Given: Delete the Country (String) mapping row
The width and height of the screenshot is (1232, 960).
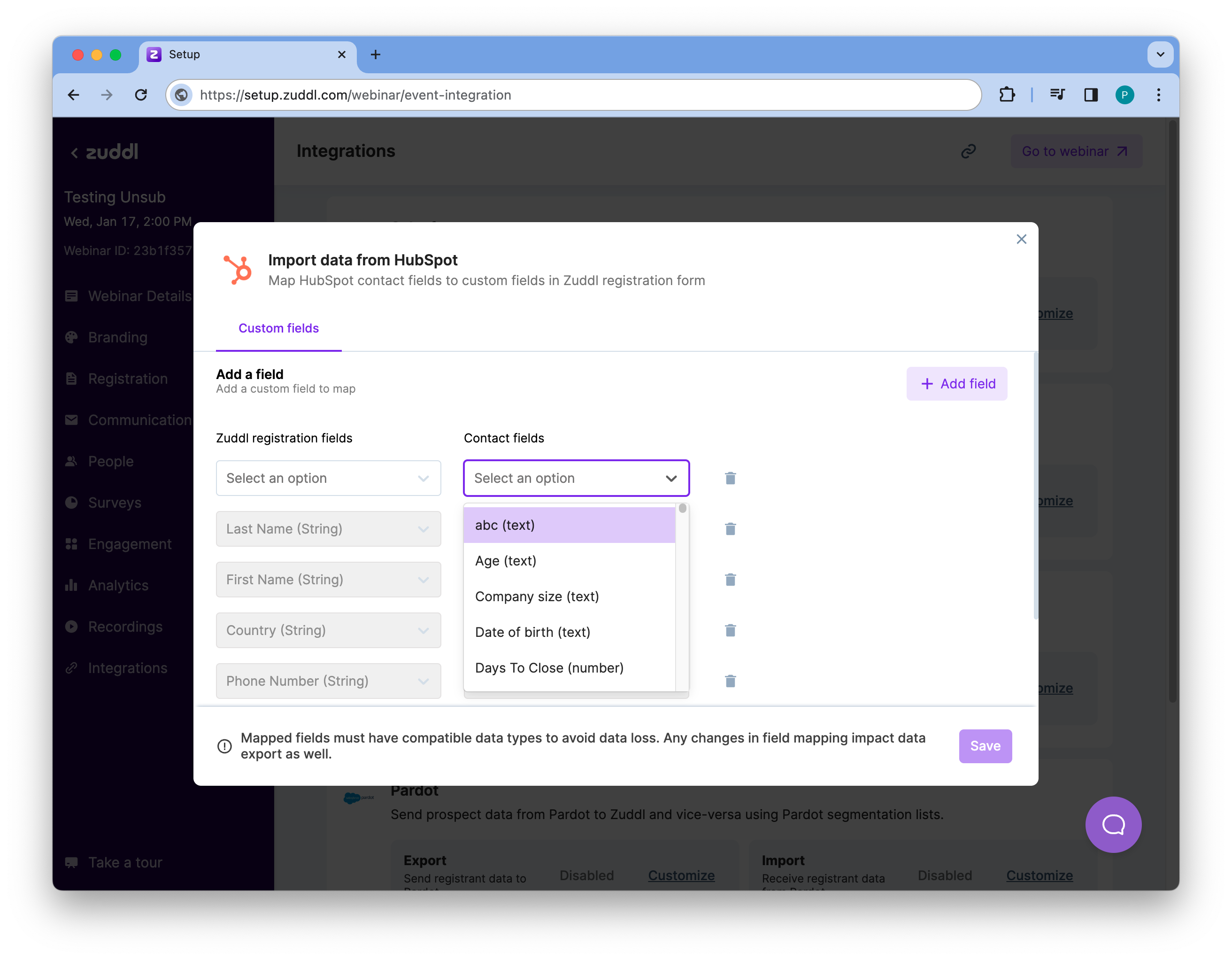Looking at the screenshot, I should tap(730, 630).
